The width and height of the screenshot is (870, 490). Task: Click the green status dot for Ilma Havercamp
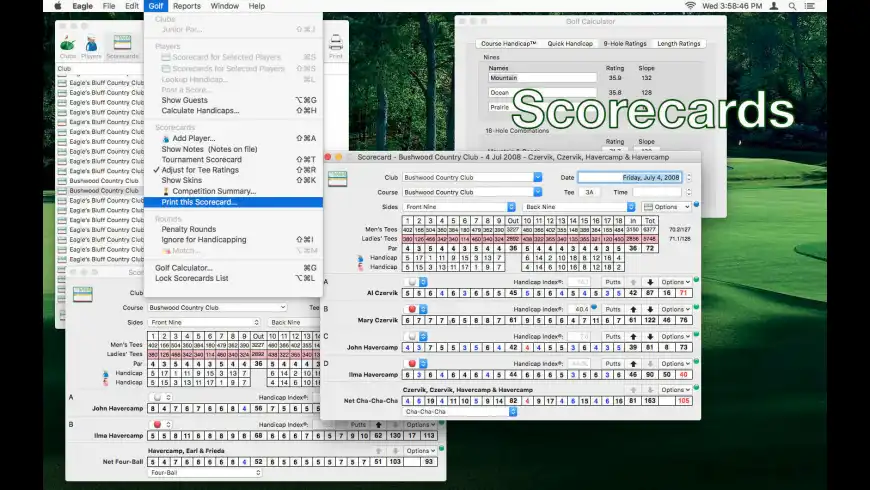(x=696, y=361)
